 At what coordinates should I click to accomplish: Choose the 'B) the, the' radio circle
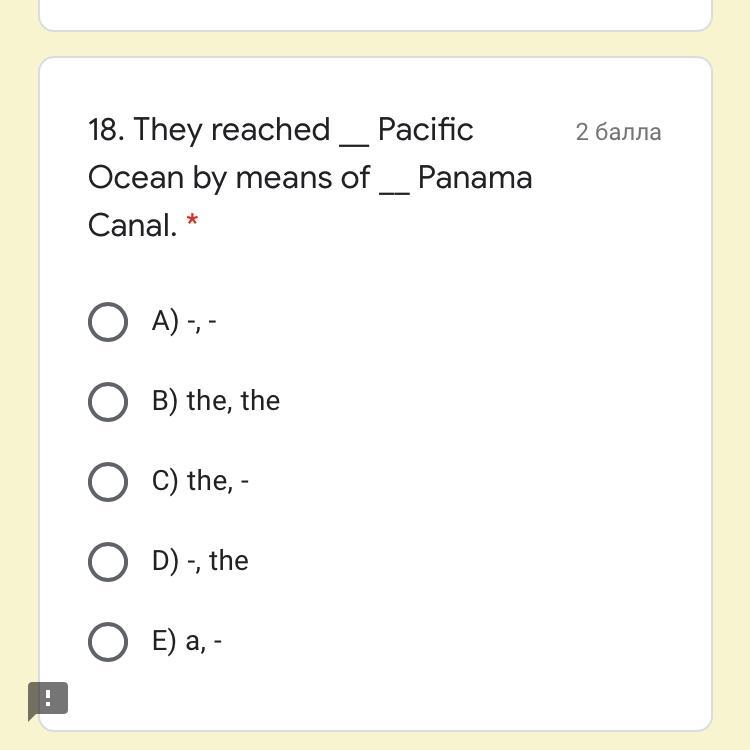point(108,401)
